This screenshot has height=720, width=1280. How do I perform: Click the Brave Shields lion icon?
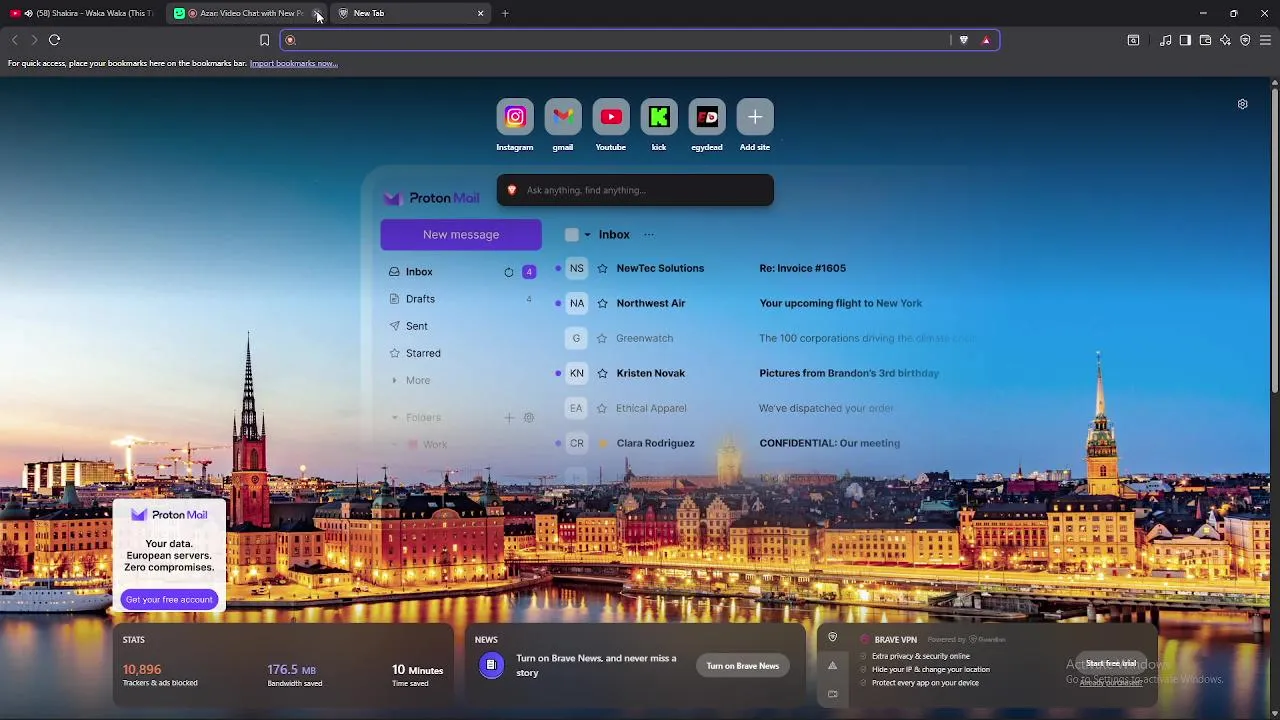tap(964, 40)
